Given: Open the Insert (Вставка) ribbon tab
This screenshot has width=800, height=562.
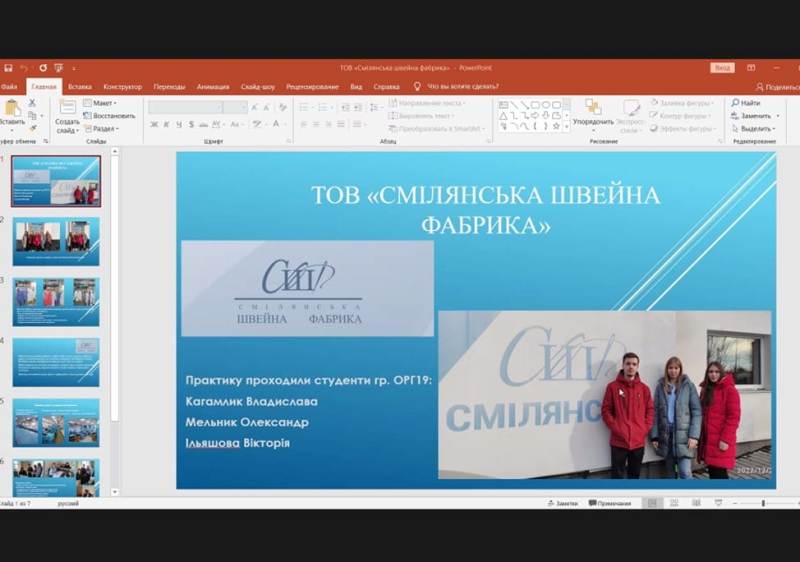Looking at the screenshot, I should pyautogui.click(x=80, y=87).
